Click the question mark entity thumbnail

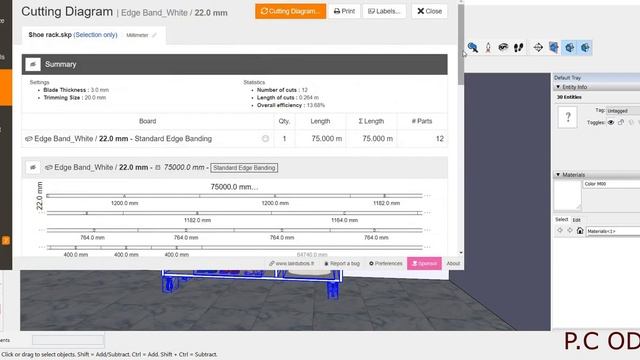click(568, 117)
